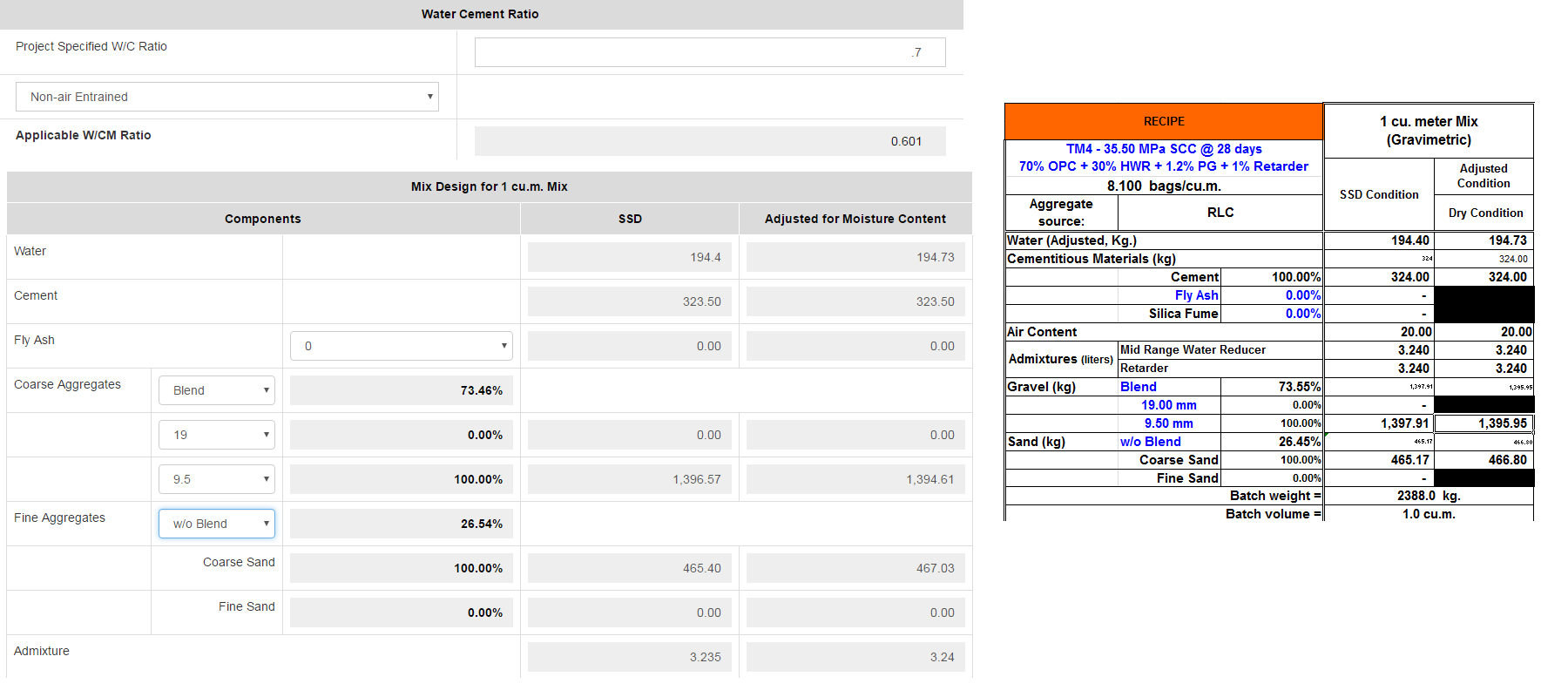Open the 19 aggregate size dropdown
This screenshot has width=1568, height=697.
tap(217, 435)
